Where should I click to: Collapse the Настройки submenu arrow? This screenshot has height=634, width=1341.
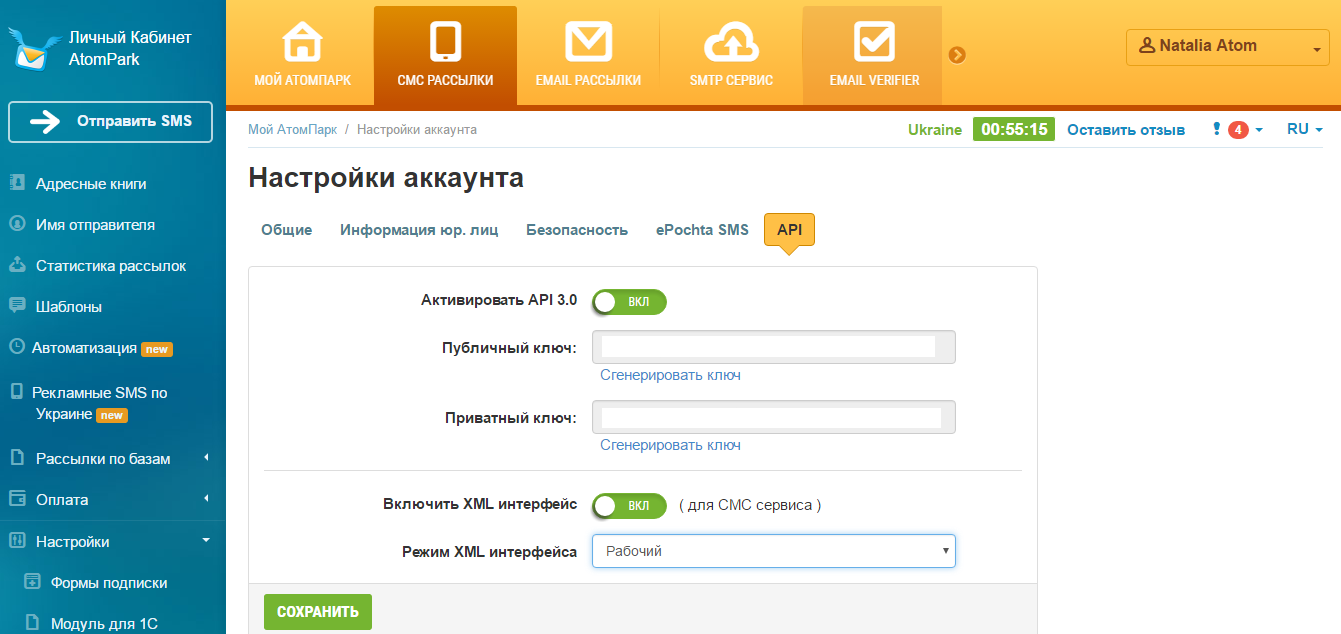[206, 540]
